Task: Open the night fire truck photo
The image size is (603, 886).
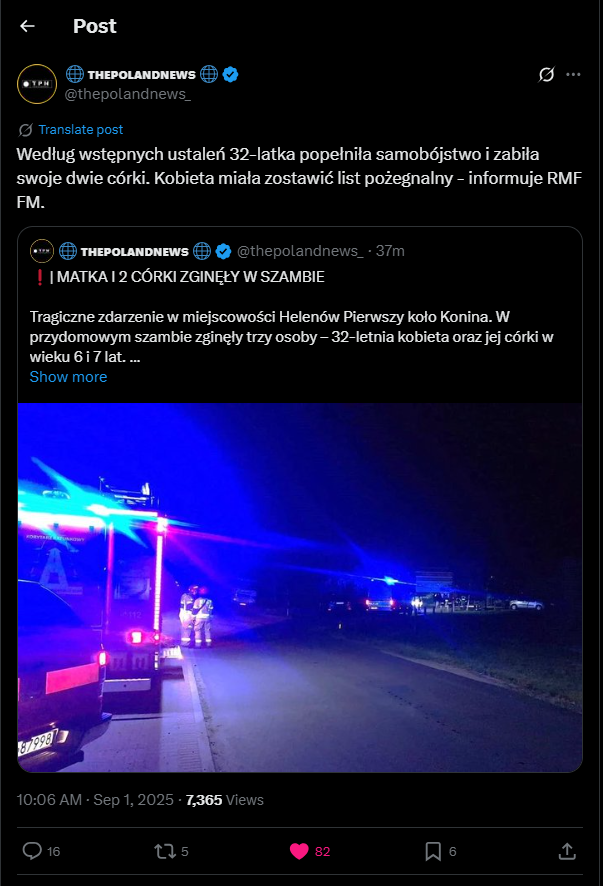Action: (300, 587)
